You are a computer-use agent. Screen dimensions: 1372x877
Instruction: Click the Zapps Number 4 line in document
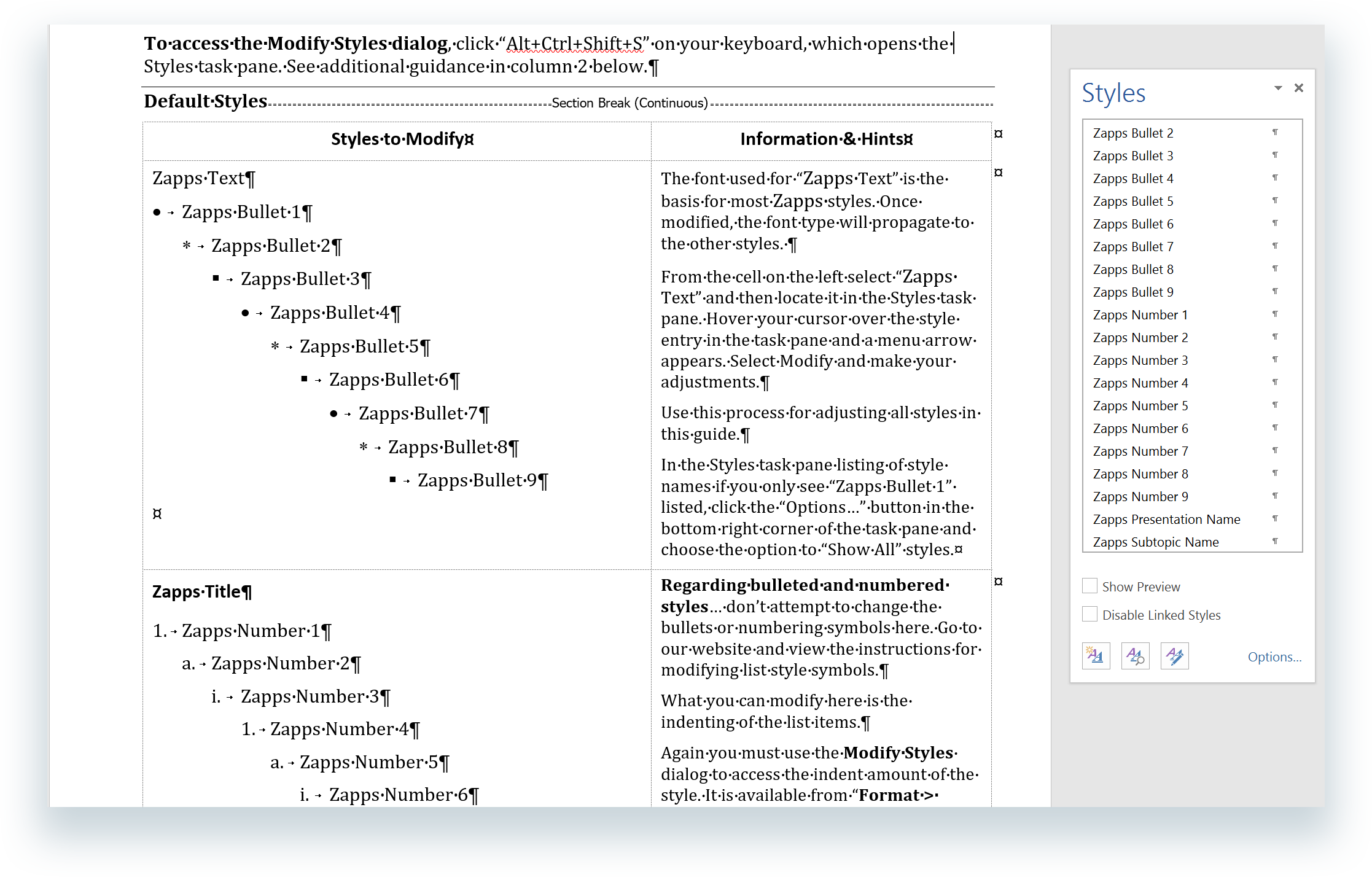coord(345,729)
